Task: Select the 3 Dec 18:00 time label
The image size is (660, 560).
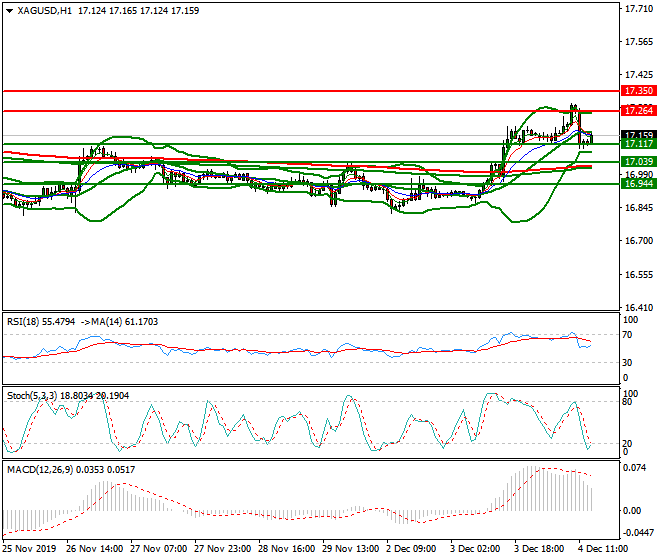Action: point(539,549)
